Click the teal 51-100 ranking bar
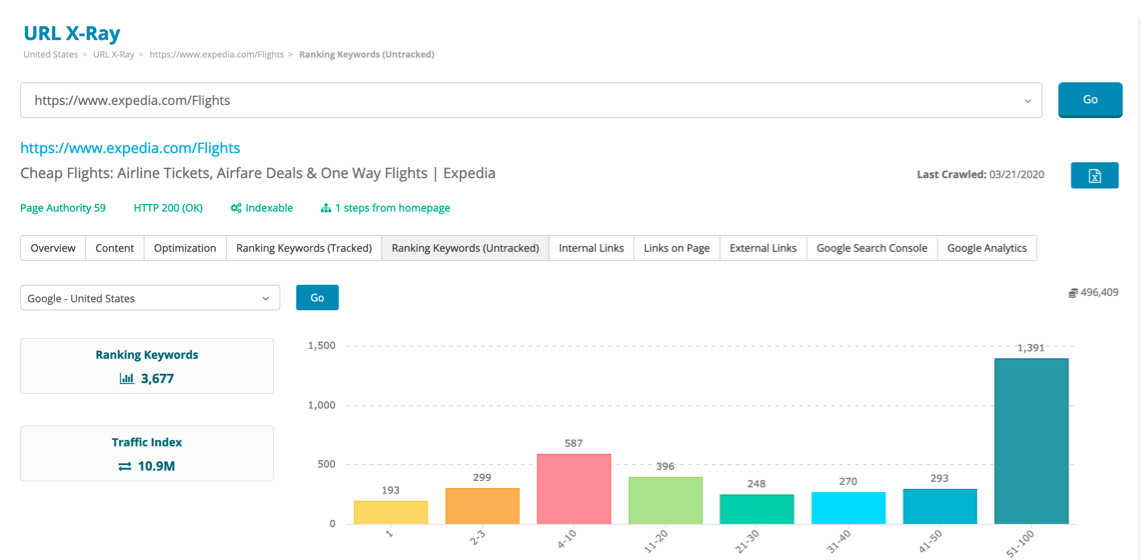Image resolution: width=1146 pixels, height=560 pixels. tap(1031, 441)
